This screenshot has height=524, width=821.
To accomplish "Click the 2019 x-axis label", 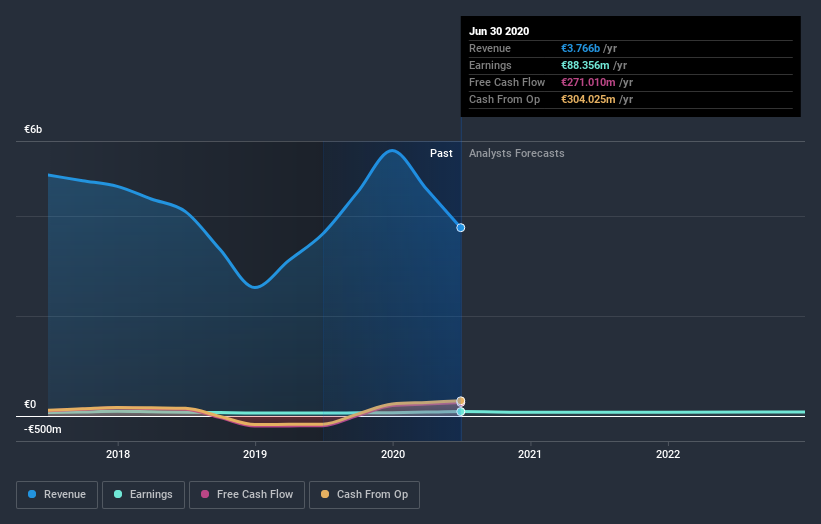I will tap(255, 454).
